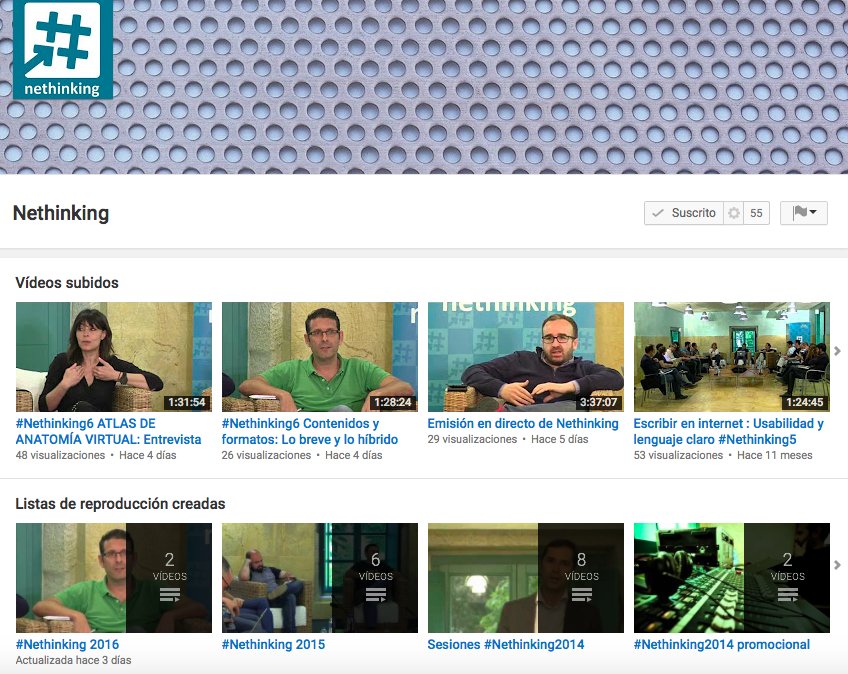
Task: Click 'Hace 5 días' text
Action: [x=560, y=439]
